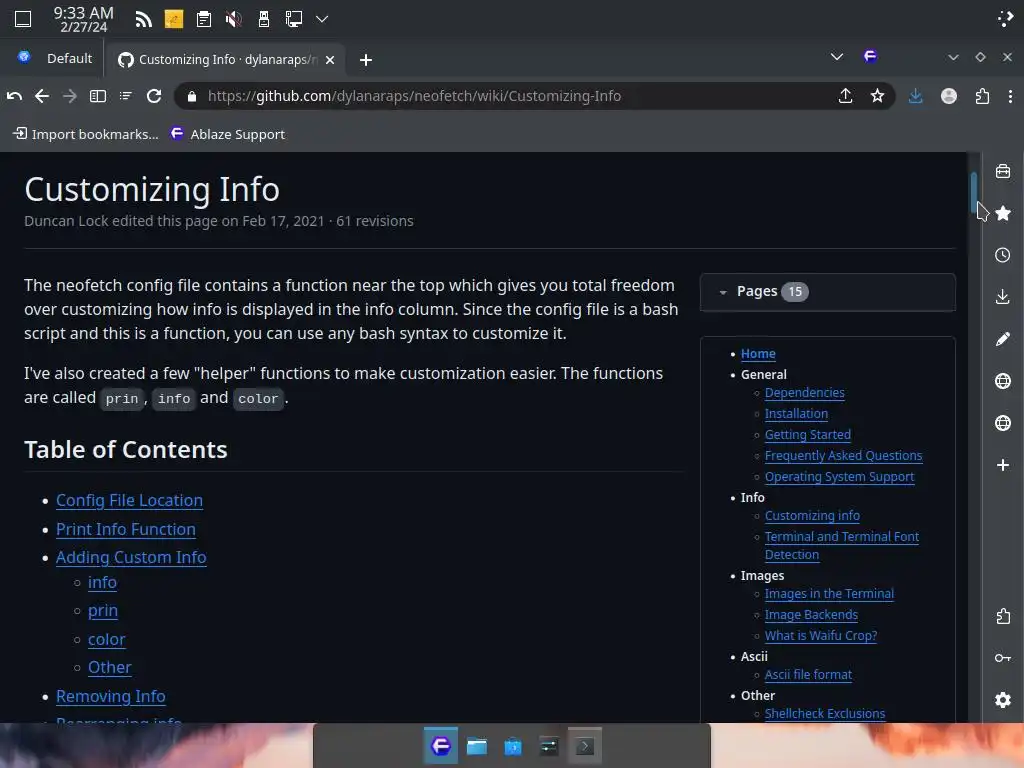Open the profile avatar icon
1024x768 pixels.
point(949,96)
